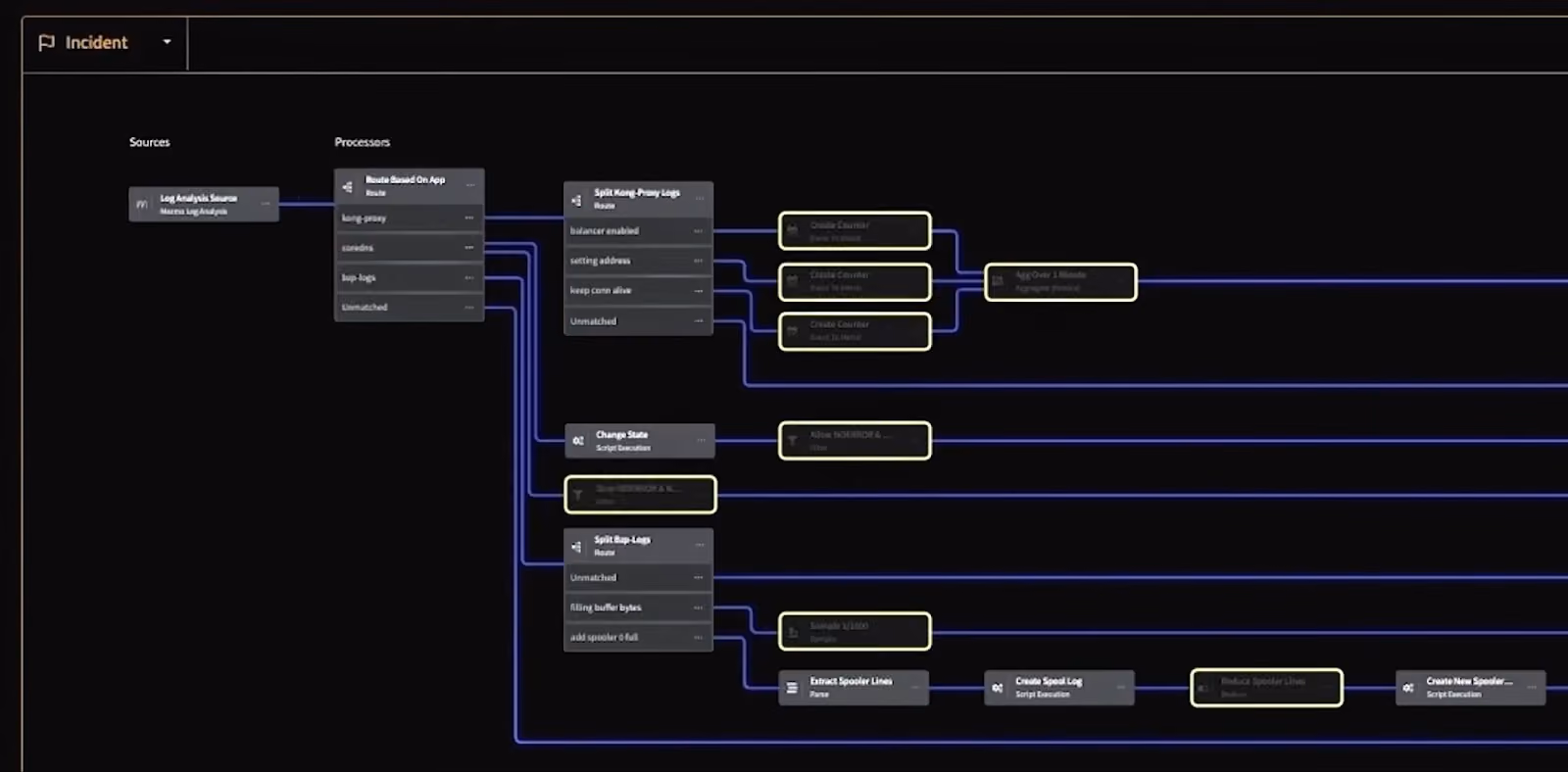
Task: Open the bsp-logs row more options
Action: tap(469, 277)
